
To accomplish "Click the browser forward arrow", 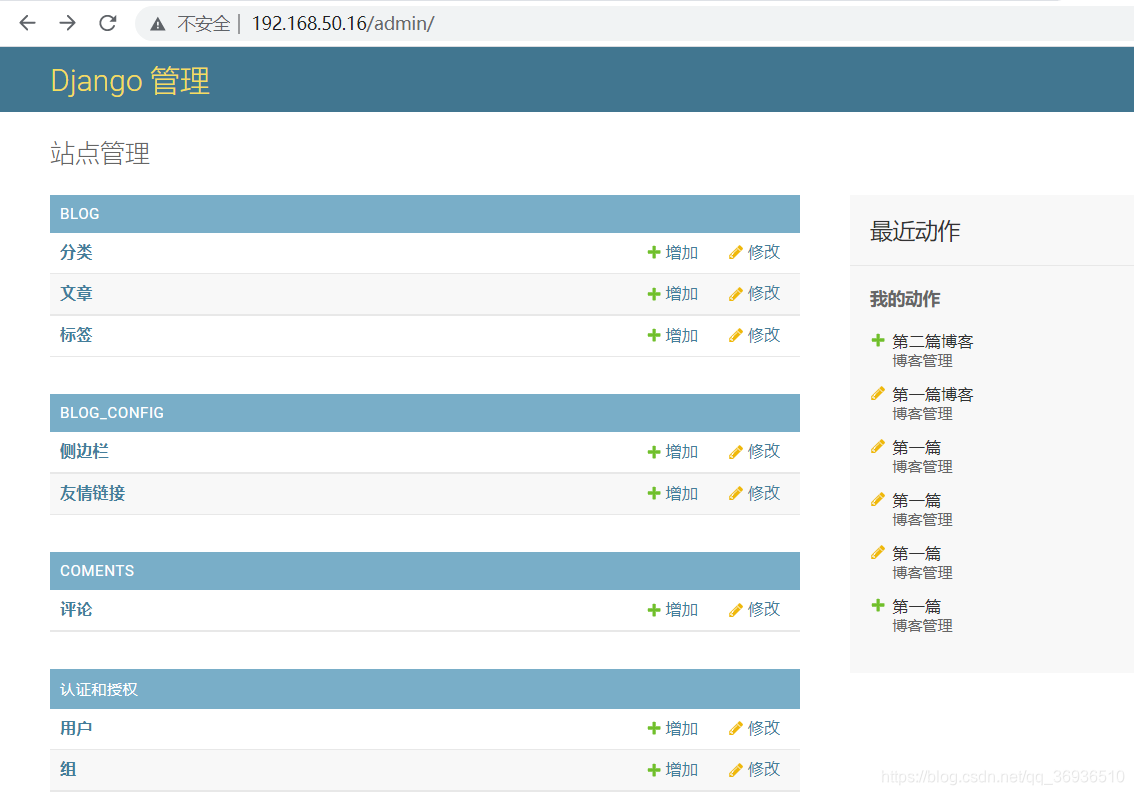I will (67, 23).
